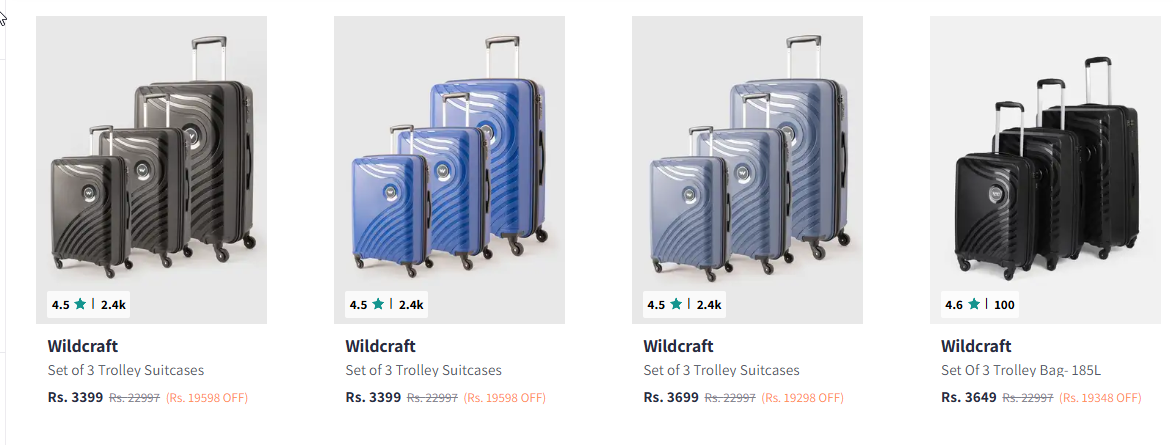Image resolution: width=1173 pixels, height=445 pixels.
Task: Click the Rs. 3699 price
Action: (x=671, y=397)
